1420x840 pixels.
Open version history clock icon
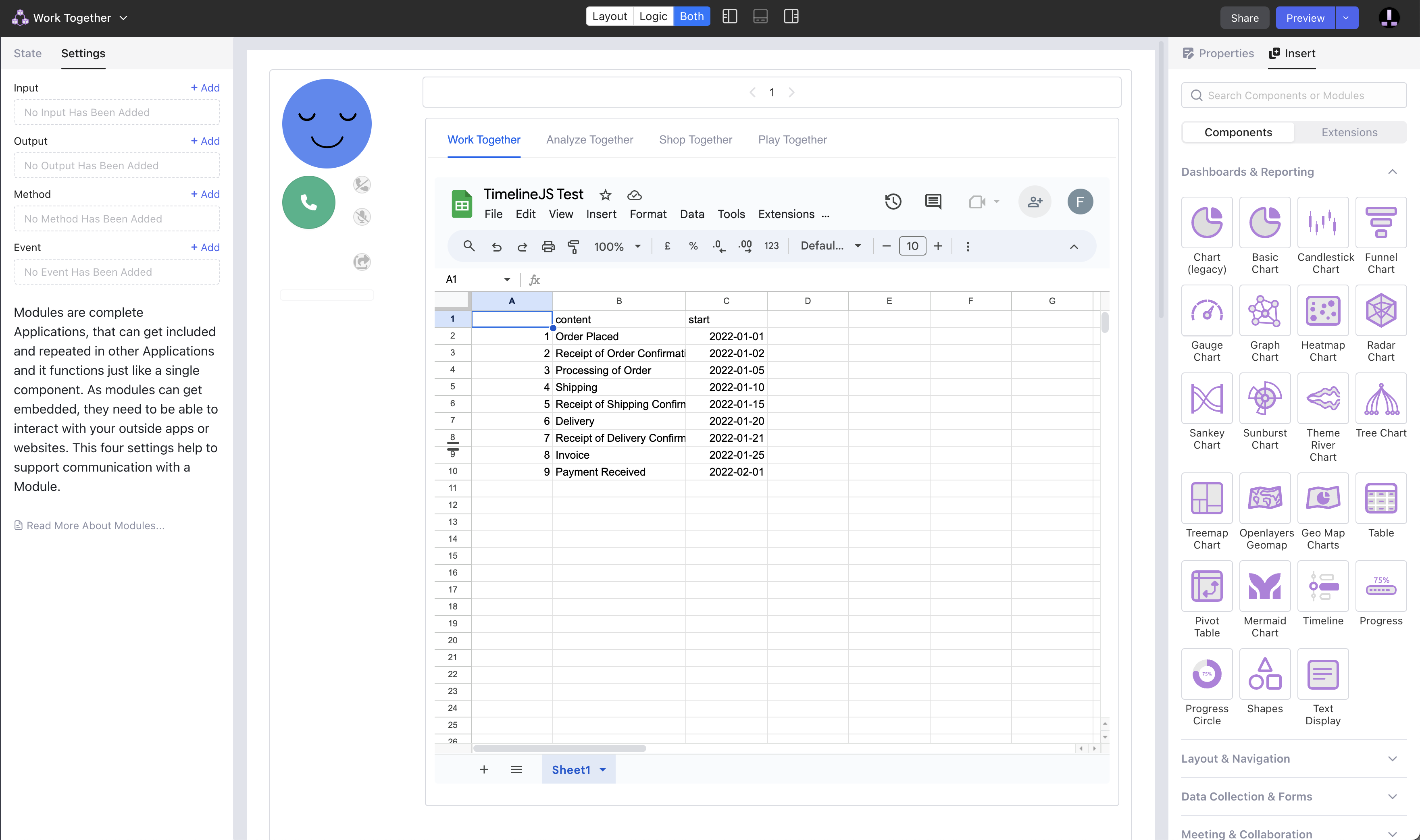[893, 202]
